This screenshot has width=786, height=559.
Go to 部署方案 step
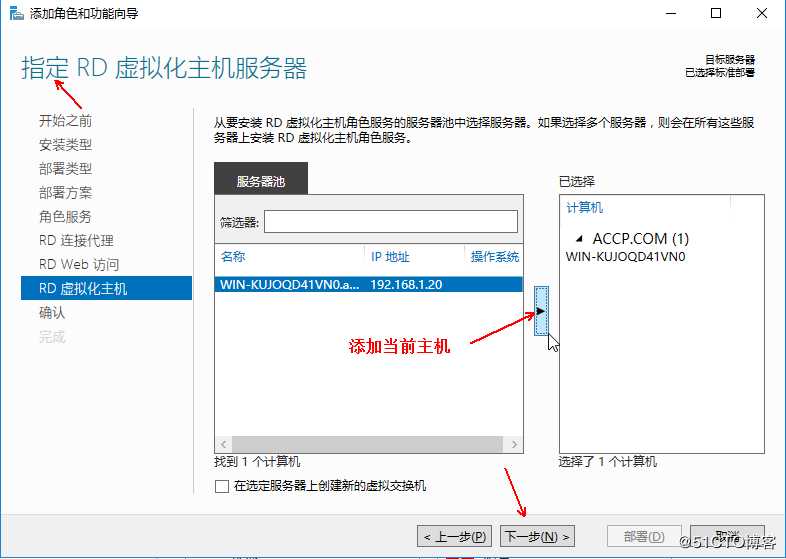click(x=65, y=193)
